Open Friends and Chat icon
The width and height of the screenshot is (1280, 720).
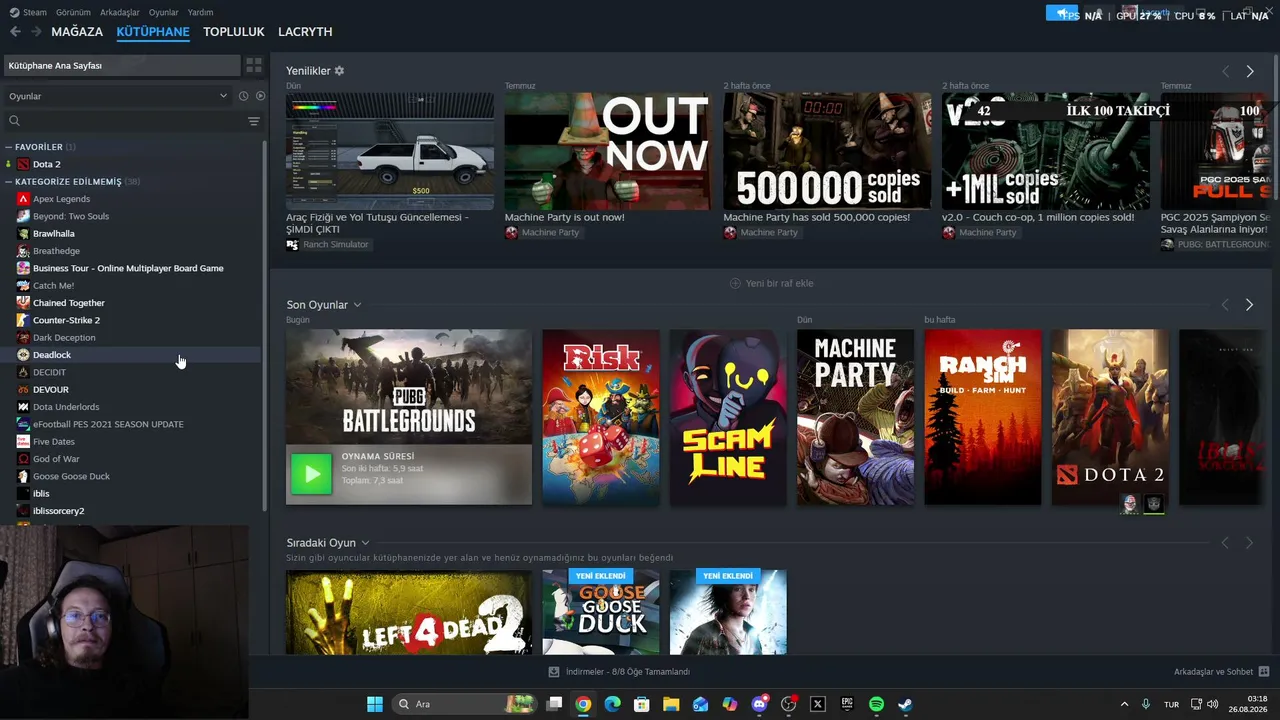click(x=1264, y=672)
